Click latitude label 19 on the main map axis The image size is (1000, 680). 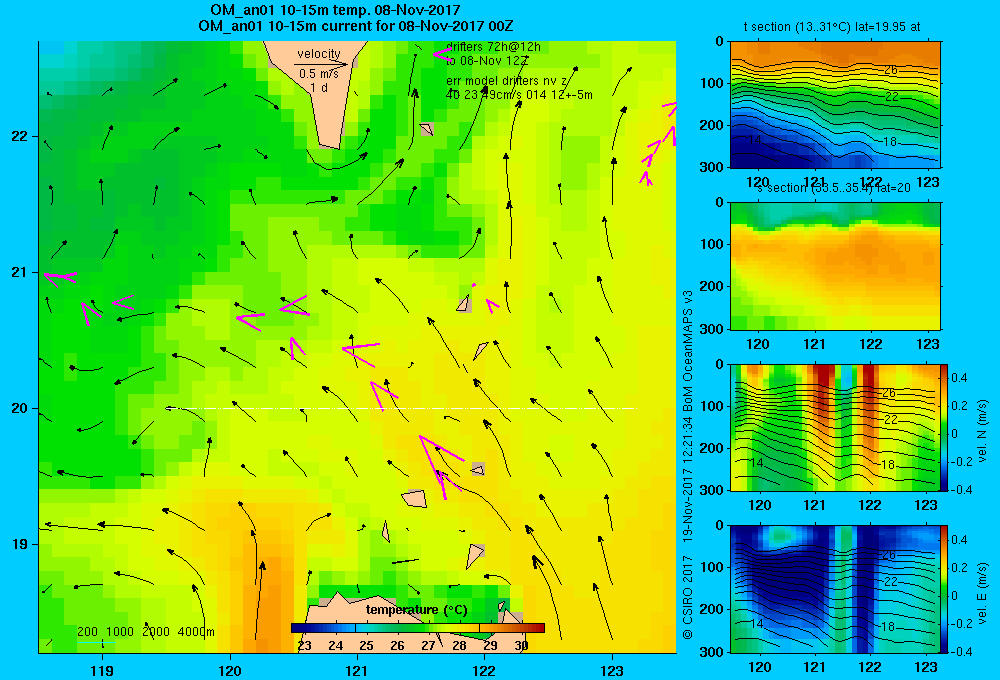coord(20,544)
